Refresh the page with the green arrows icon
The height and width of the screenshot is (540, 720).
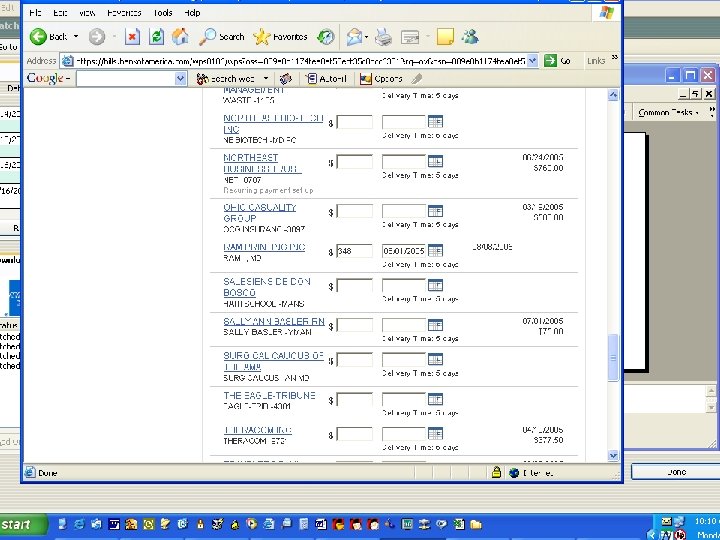pos(157,37)
